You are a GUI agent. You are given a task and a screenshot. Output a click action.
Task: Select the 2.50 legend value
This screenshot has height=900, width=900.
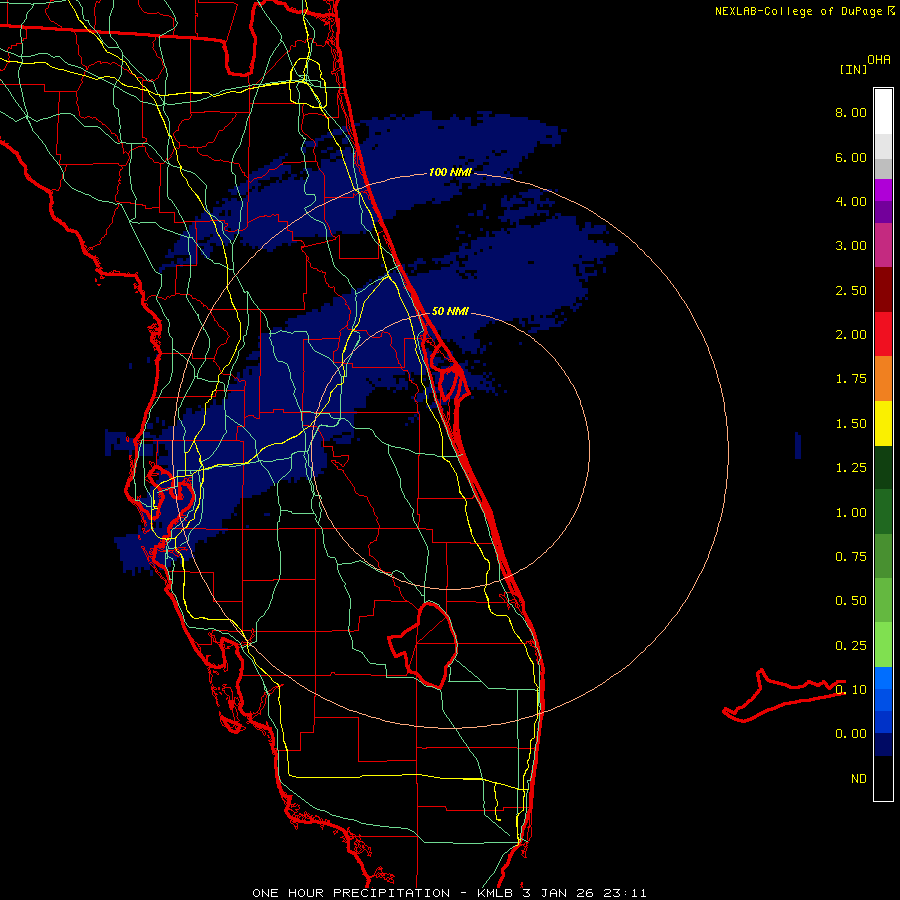(x=851, y=290)
